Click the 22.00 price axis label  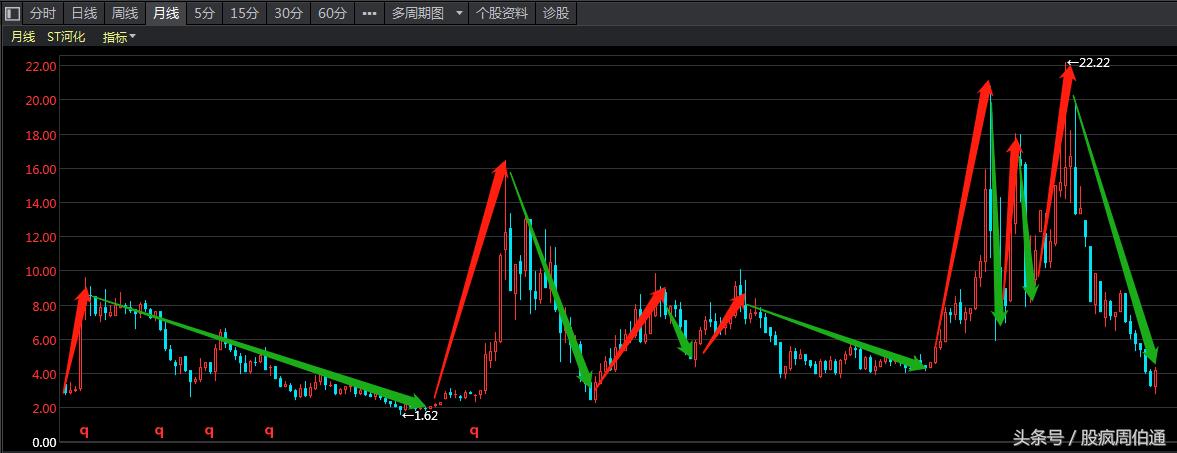point(41,66)
